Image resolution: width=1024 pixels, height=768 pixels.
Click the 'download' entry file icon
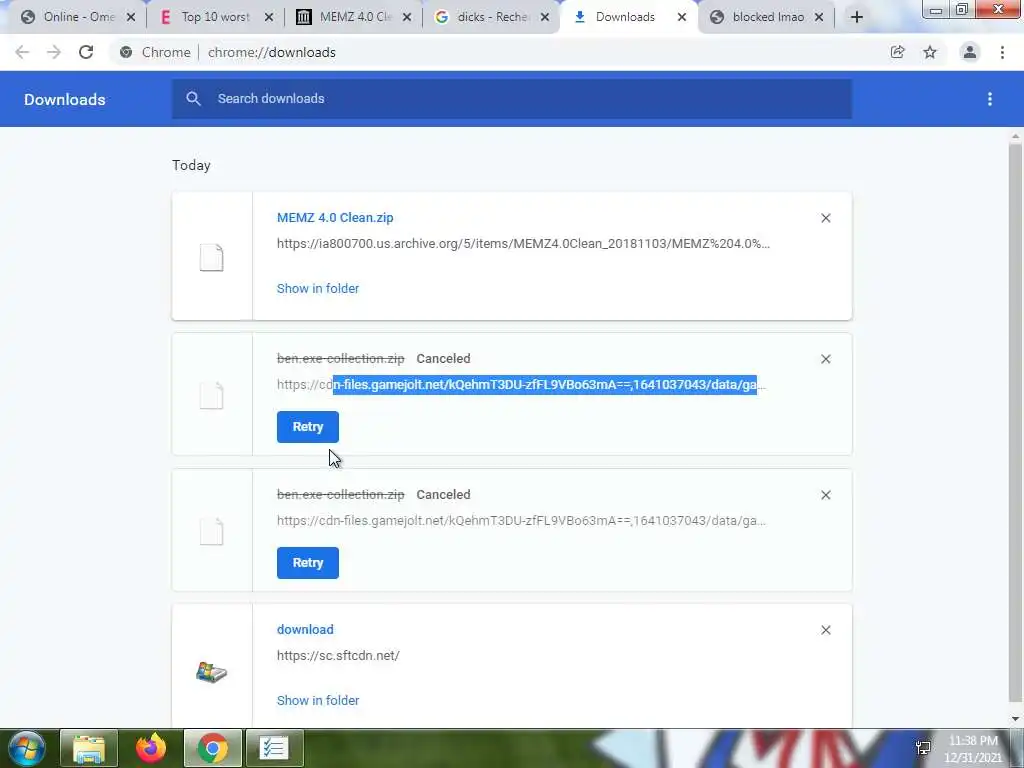click(x=212, y=672)
